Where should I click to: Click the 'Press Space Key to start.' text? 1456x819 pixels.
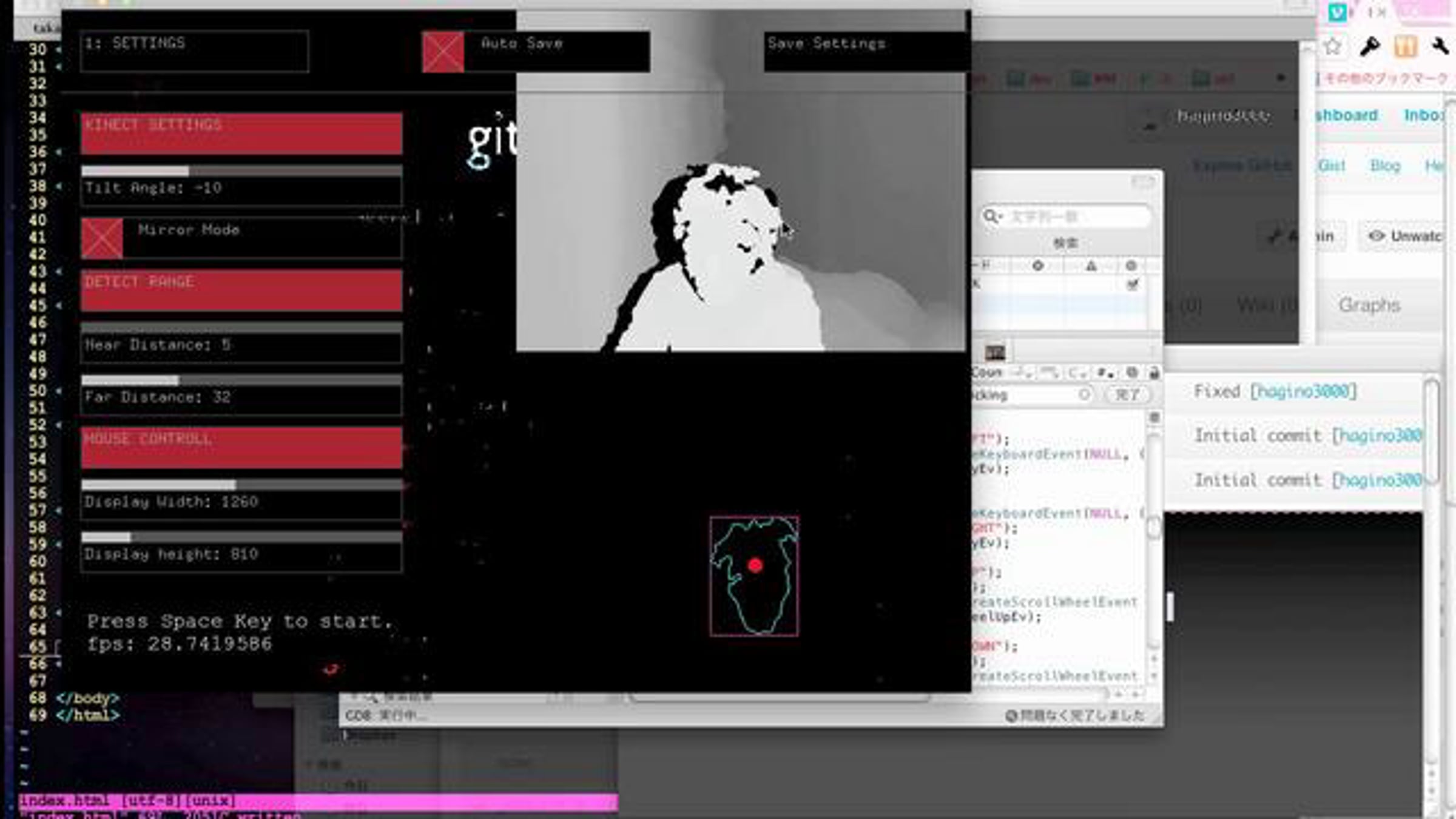point(240,621)
